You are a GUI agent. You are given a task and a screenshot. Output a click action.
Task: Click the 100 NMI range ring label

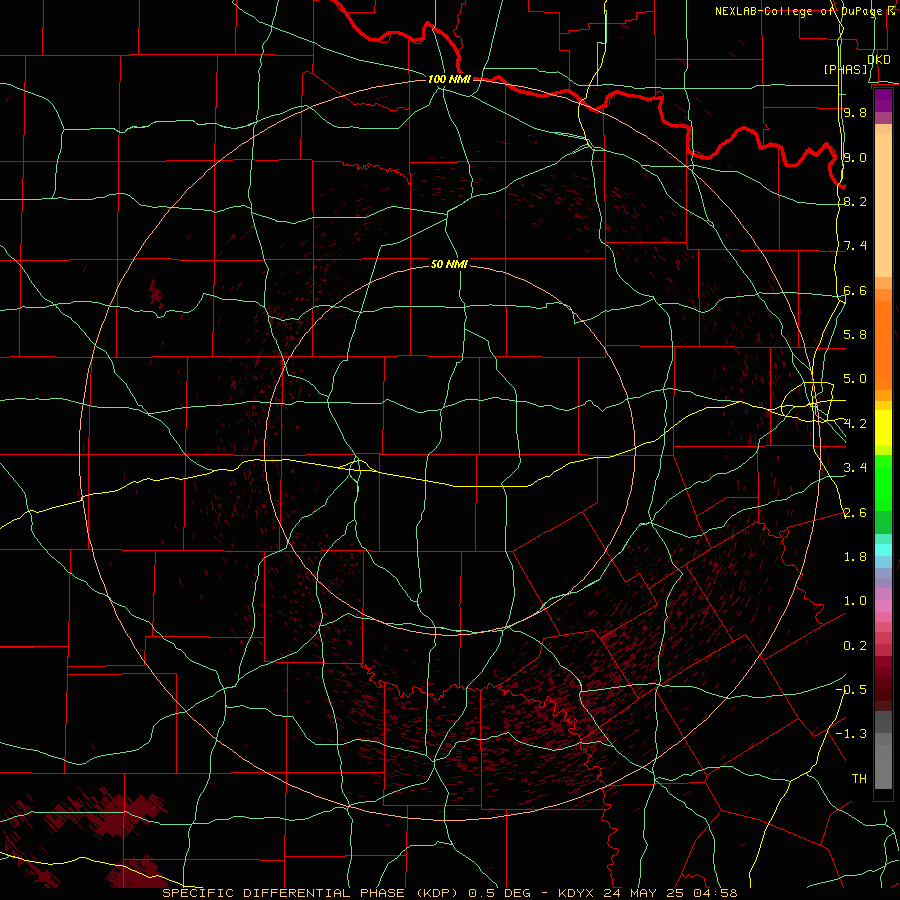449,79
